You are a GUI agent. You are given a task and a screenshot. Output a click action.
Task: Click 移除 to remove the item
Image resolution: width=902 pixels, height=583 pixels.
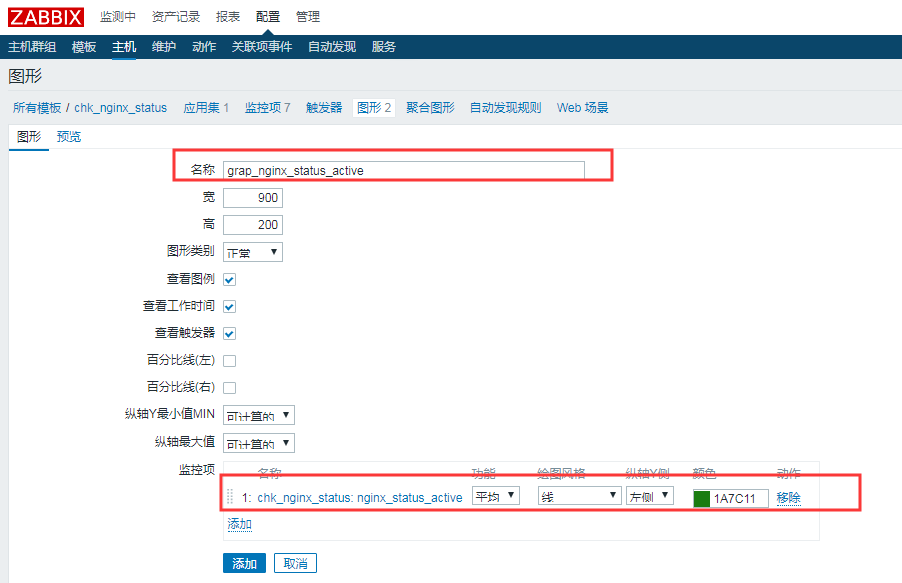[789, 498]
